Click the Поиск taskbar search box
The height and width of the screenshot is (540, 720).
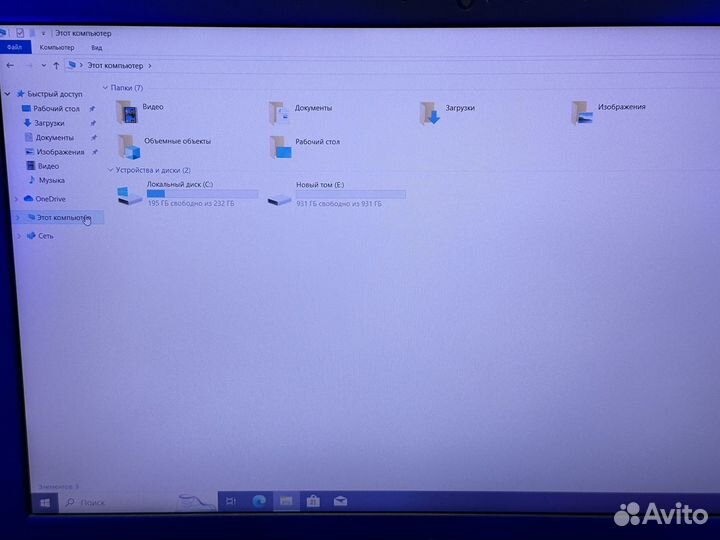click(138, 503)
